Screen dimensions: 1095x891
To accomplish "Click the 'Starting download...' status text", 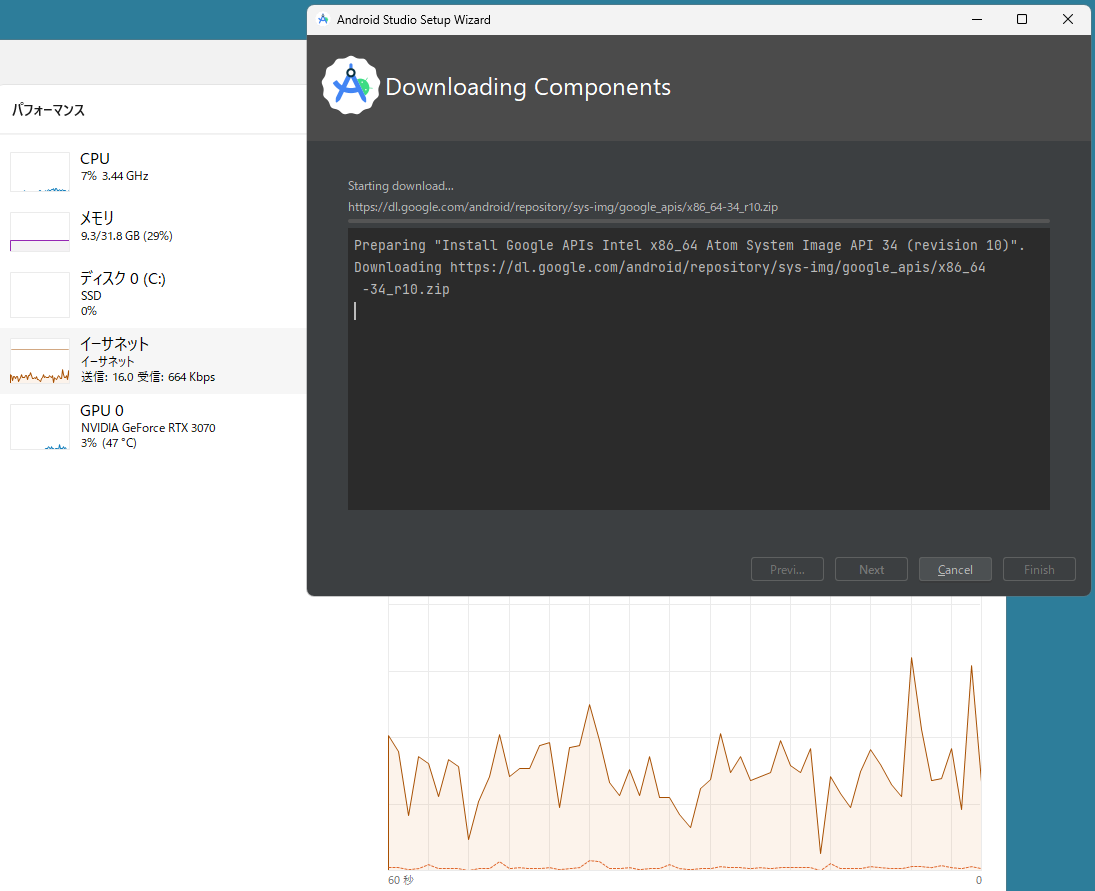I will coord(401,186).
